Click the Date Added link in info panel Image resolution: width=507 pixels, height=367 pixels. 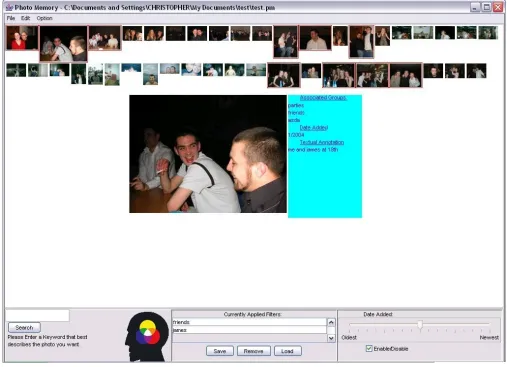(314, 128)
